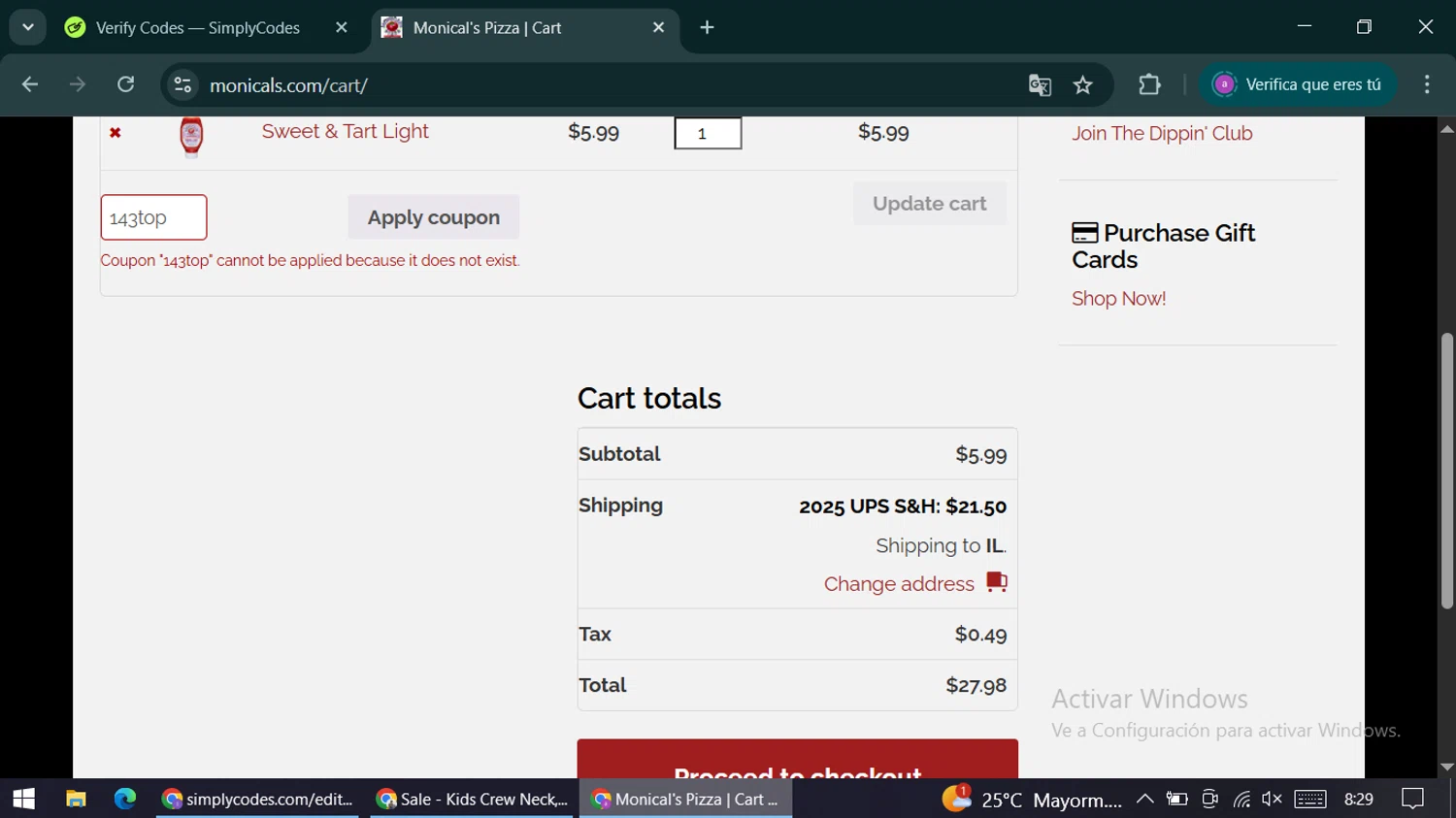
Task: View site information for monicals.com
Action: click(182, 85)
